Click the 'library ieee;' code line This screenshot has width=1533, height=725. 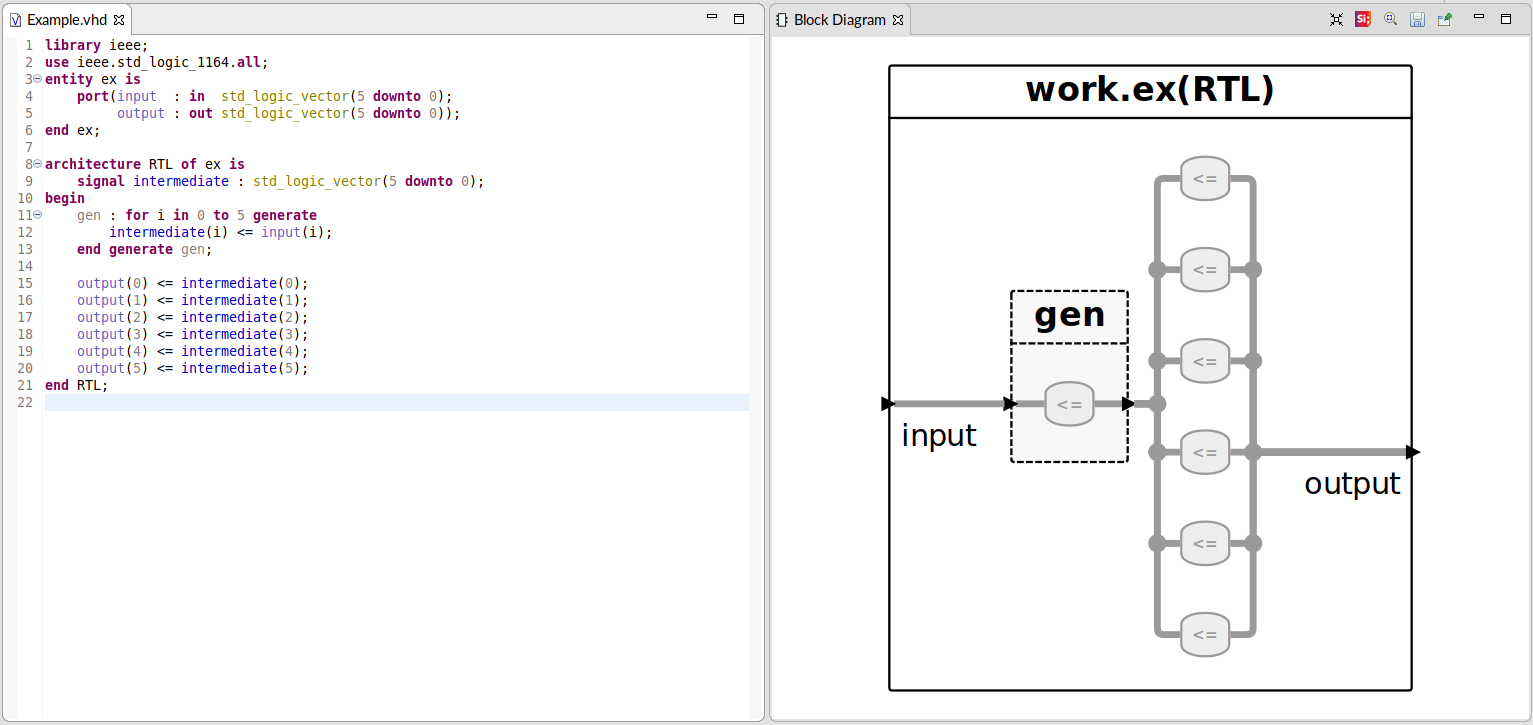click(x=96, y=45)
